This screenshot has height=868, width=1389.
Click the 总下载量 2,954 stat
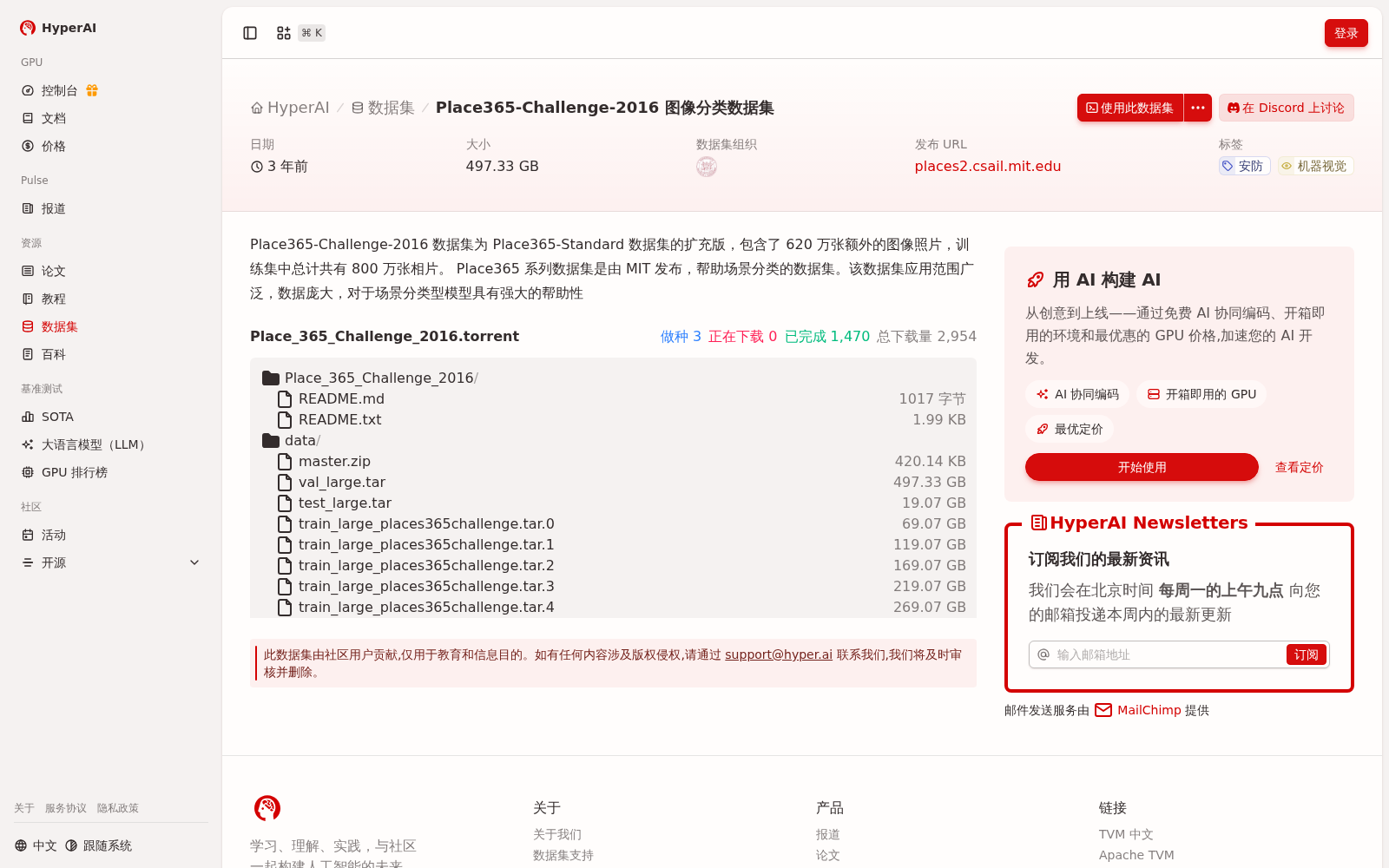click(926, 337)
